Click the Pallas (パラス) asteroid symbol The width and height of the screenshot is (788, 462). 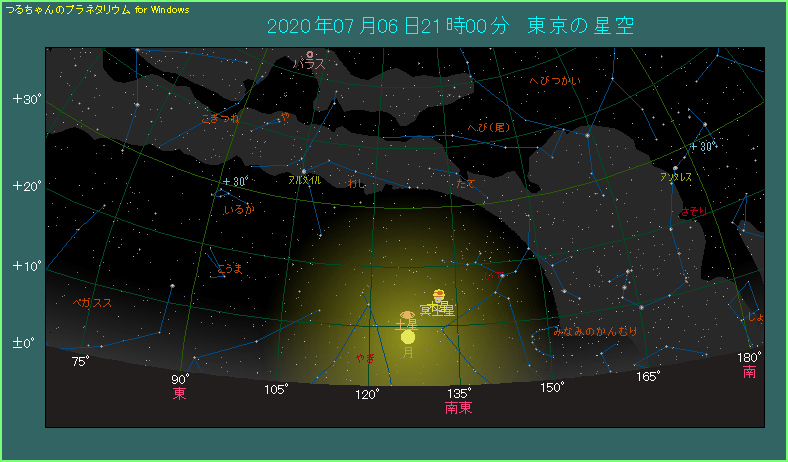point(310,54)
